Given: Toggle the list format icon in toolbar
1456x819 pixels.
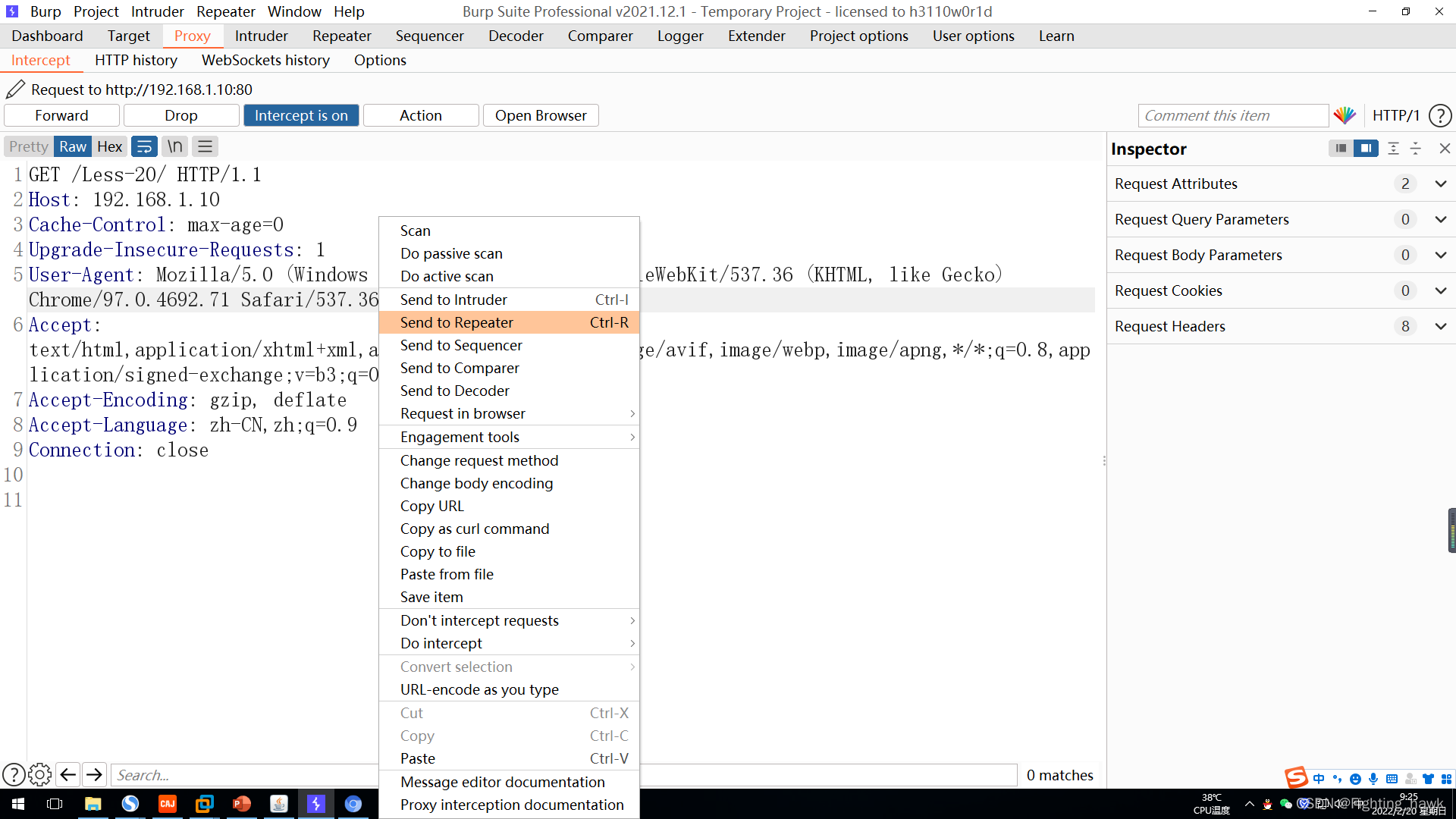Looking at the screenshot, I should [205, 147].
